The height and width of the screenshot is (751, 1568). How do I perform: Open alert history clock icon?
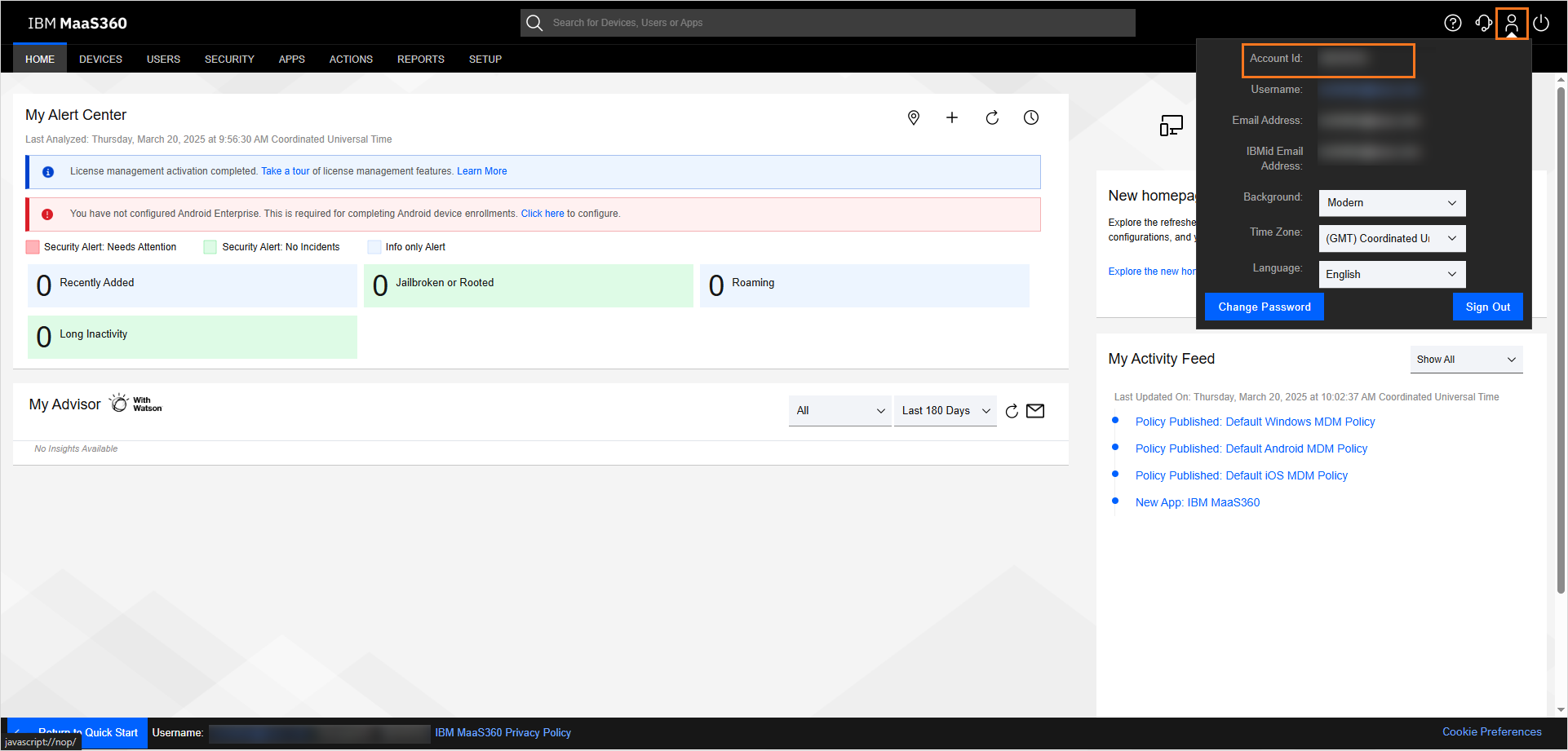(x=1031, y=117)
